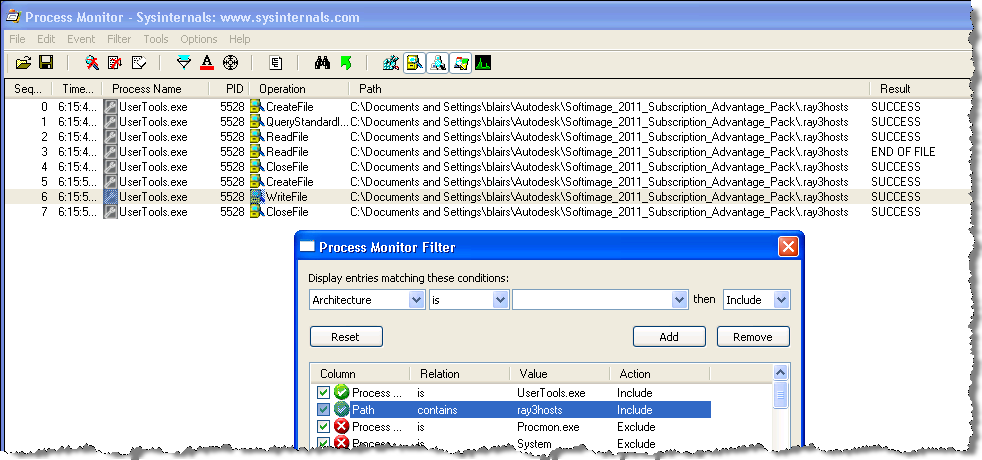Expand the Include action dropdown
The width and height of the screenshot is (982, 460).
(x=781, y=300)
